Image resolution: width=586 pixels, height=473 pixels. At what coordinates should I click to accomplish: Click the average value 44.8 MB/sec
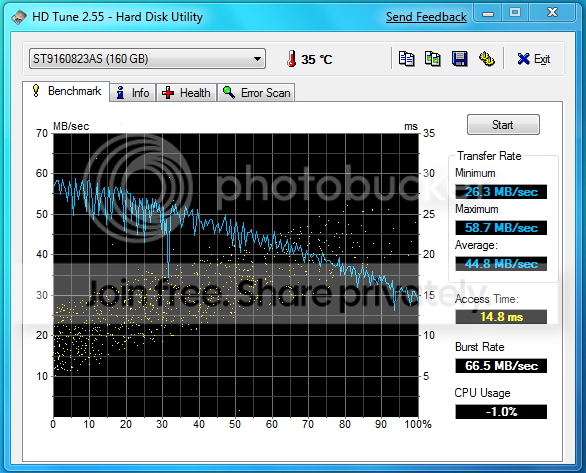(x=501, y=264)
